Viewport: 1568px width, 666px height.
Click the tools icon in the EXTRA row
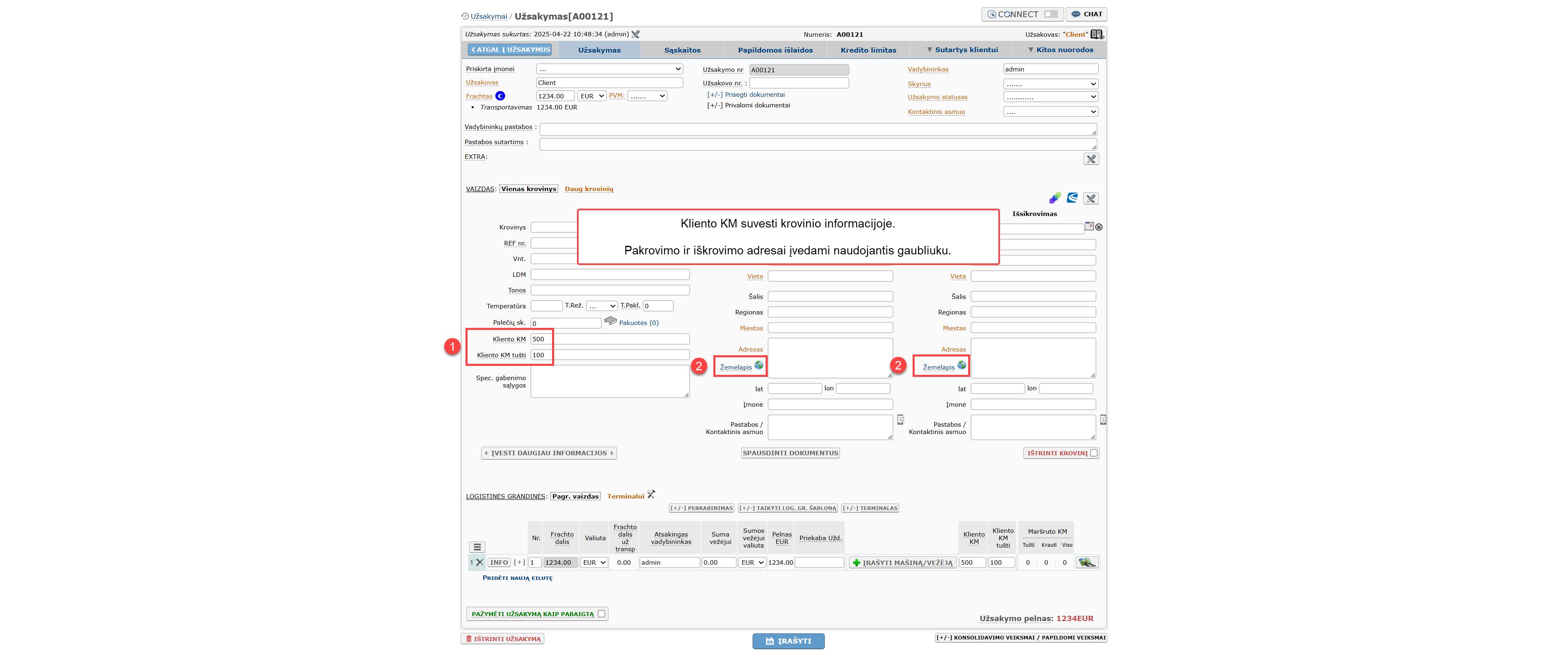[x=1091, y=160]
